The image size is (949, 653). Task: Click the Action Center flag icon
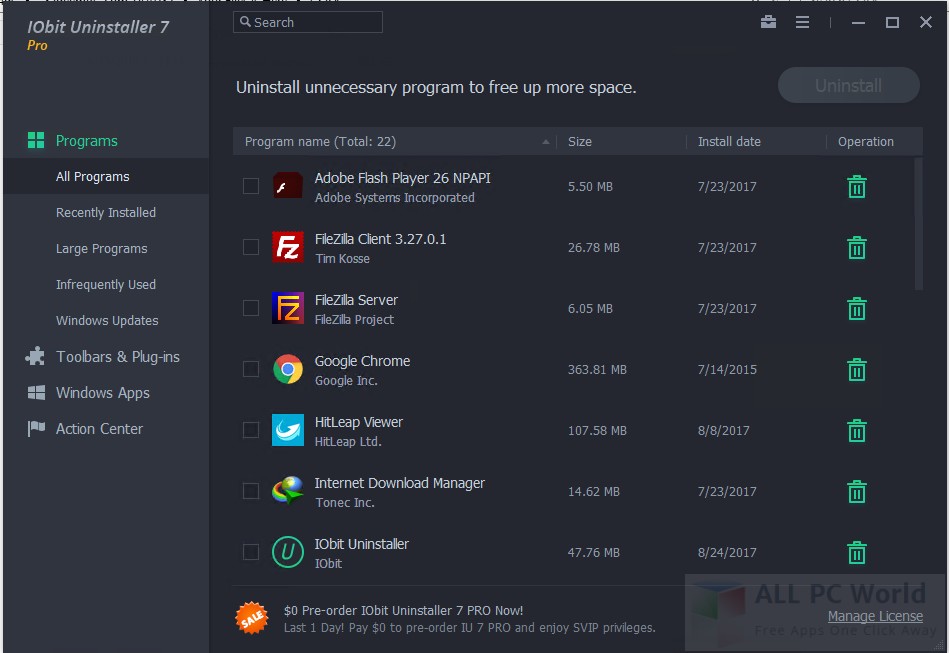coord(36,428)
